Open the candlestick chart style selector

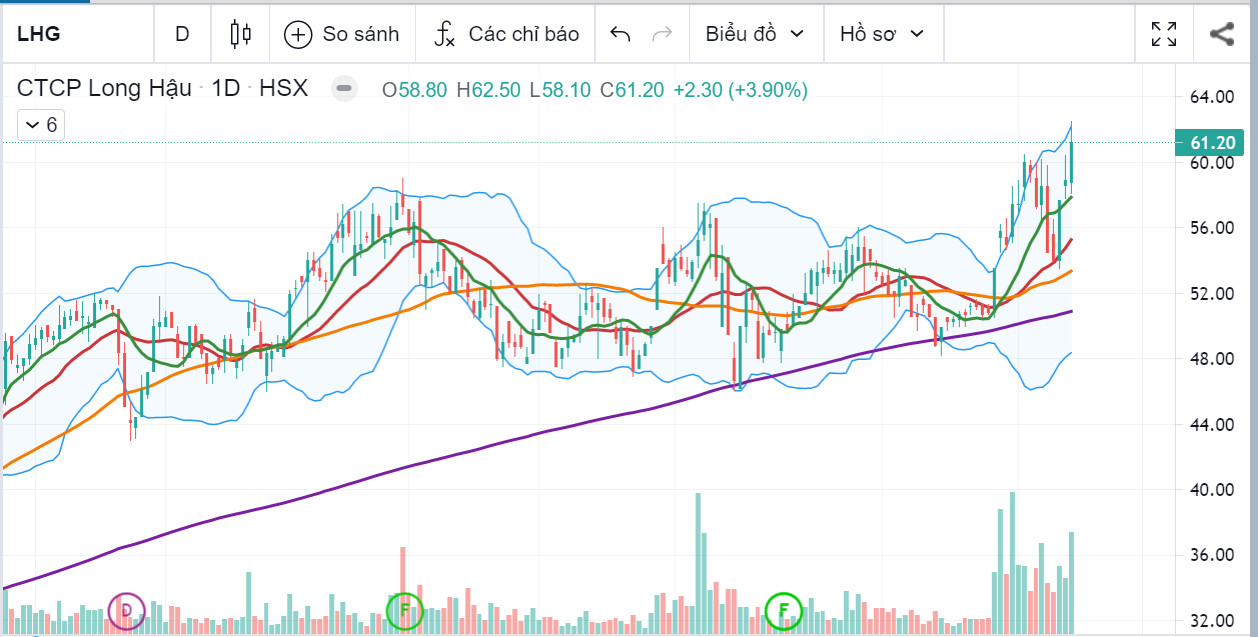pyautogui.click(x=240, y=34)
